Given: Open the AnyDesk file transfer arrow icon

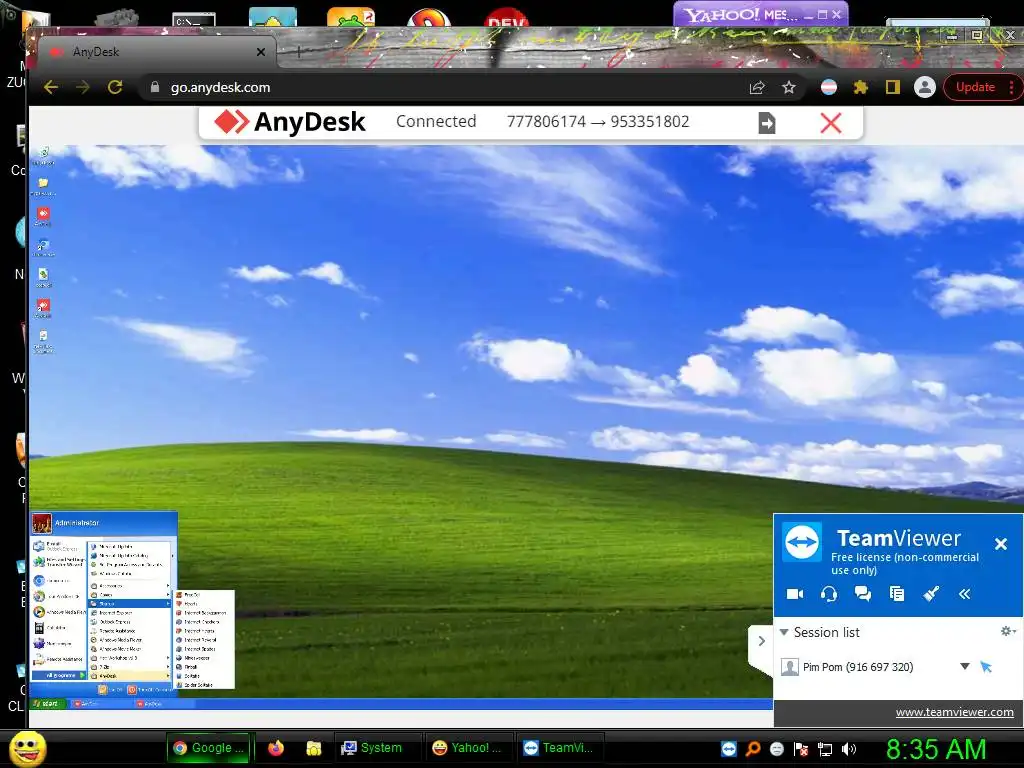Looking at the screenshot, I should [767, 123].
